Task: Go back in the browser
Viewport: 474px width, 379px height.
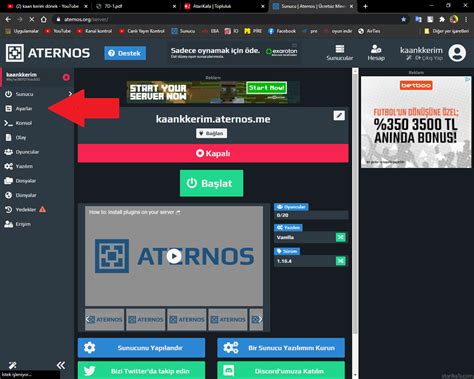Action: (x=8, y=19)
